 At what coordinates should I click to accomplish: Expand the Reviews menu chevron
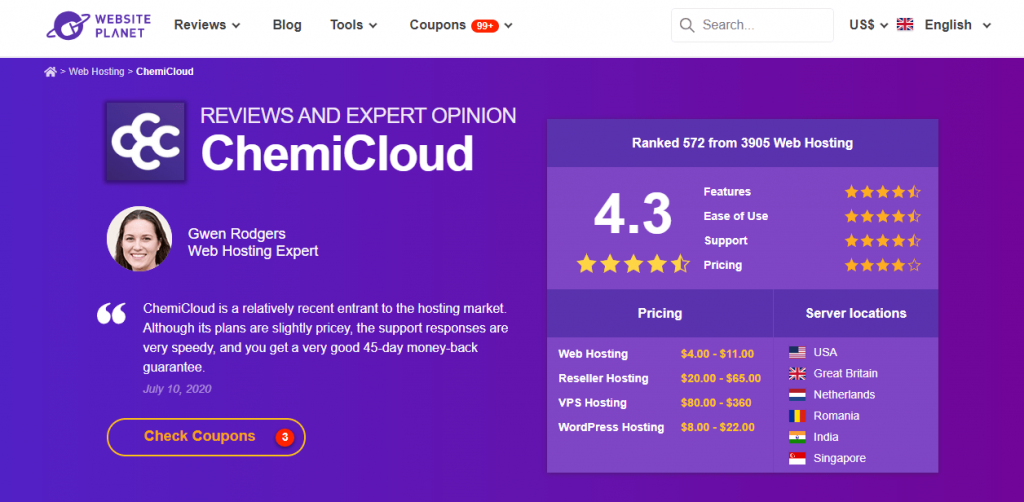(x=236, y=25)
